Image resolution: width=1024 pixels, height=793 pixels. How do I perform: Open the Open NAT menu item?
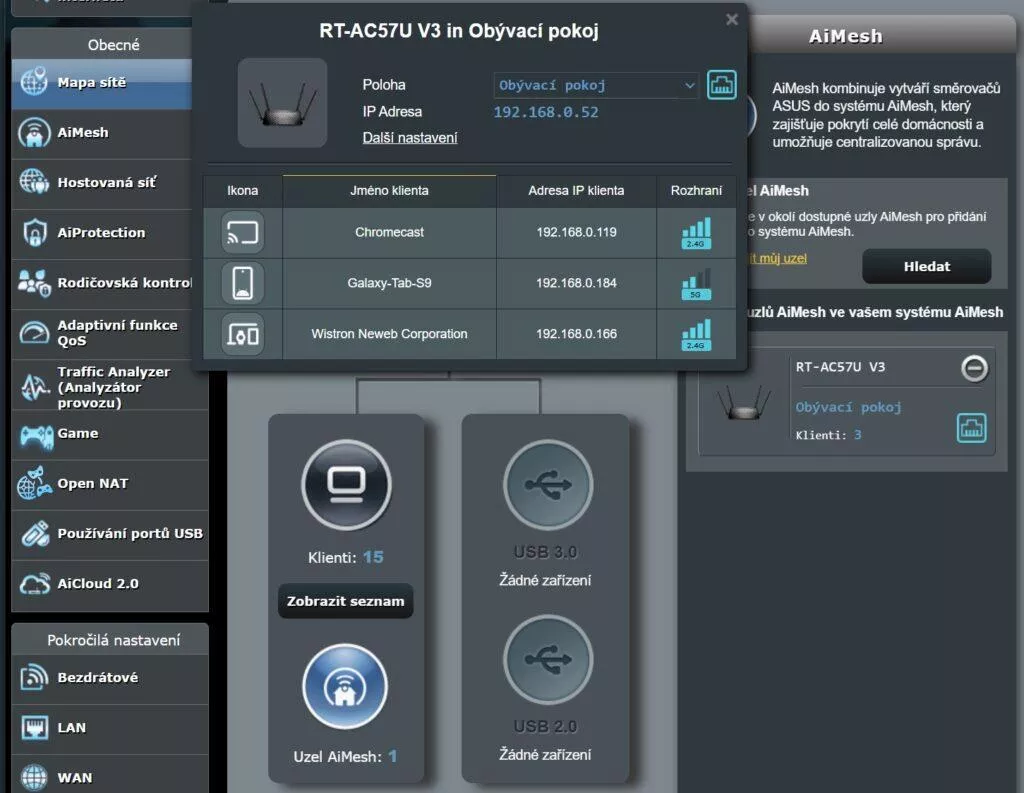(x=110, y=484)
